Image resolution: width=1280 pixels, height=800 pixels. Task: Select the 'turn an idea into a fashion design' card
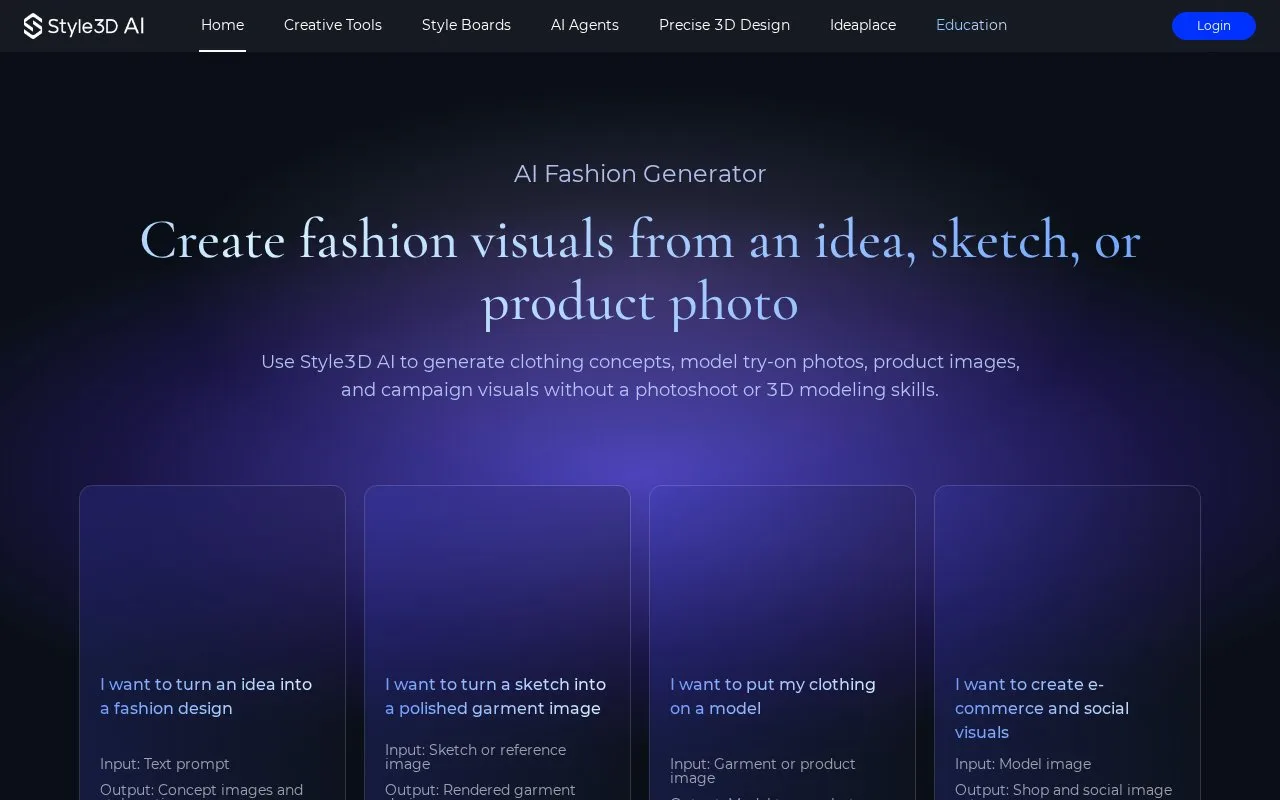click(212, 642)
